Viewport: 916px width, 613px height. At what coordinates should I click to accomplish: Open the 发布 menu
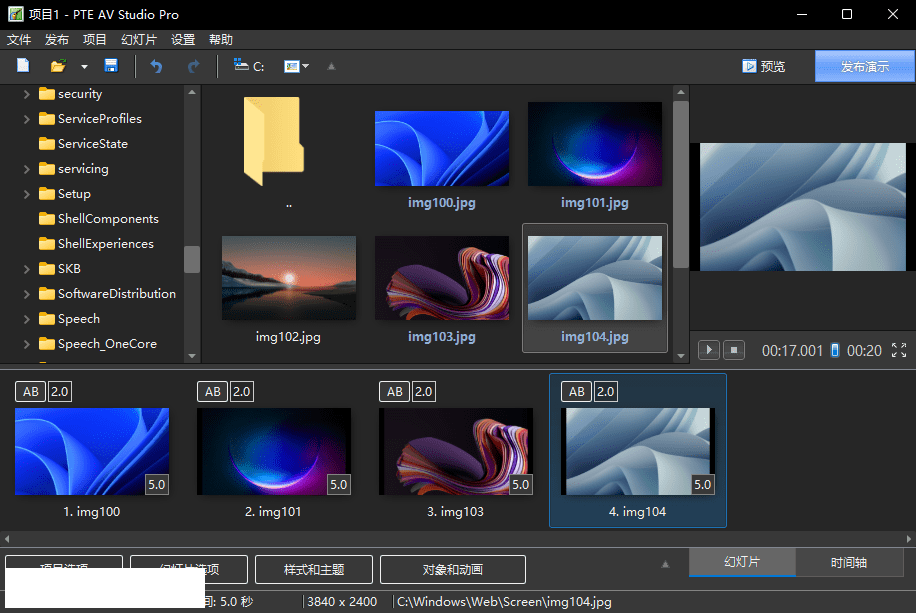pos(57,40)
